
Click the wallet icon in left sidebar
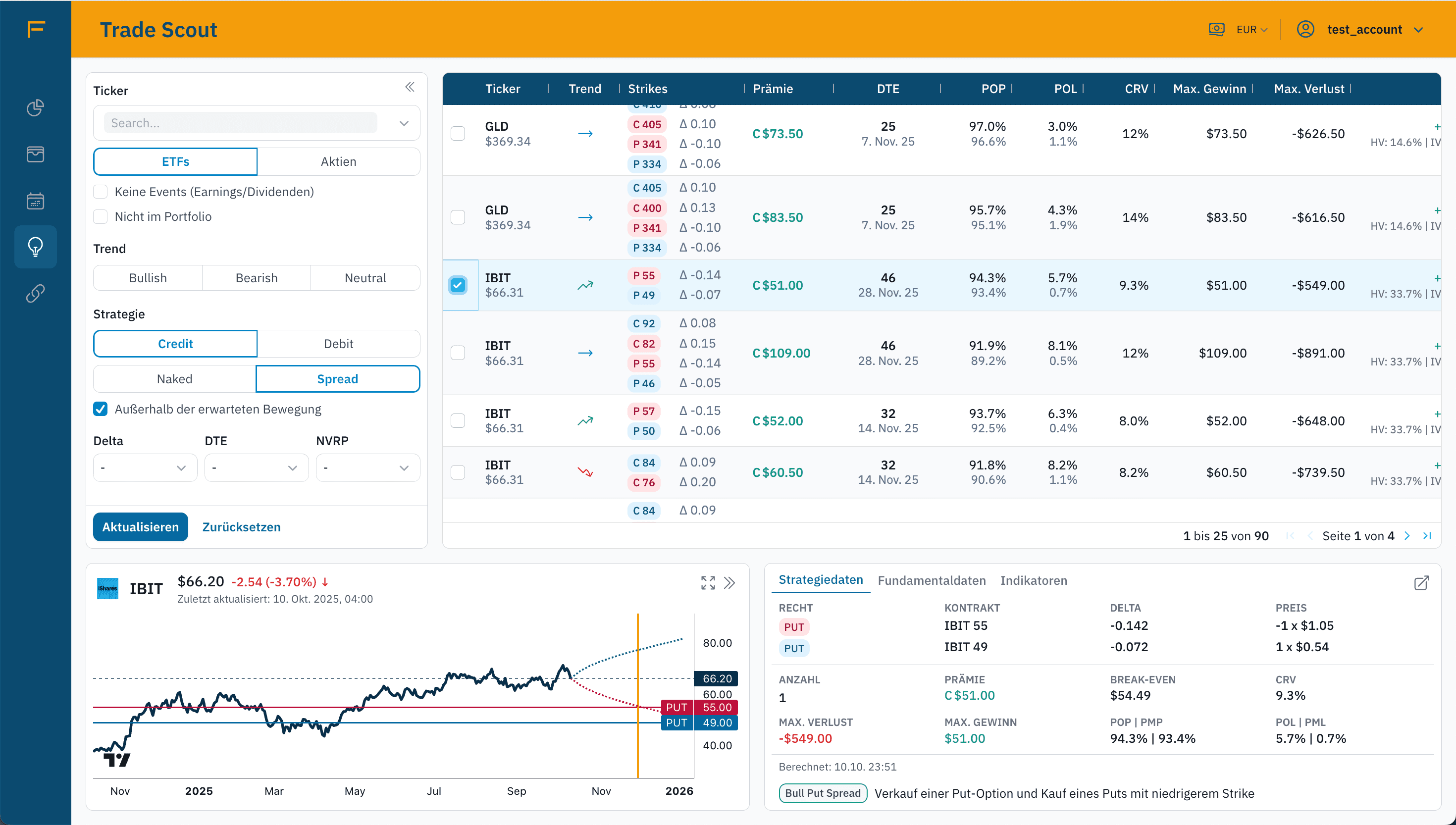pos(35,154)
